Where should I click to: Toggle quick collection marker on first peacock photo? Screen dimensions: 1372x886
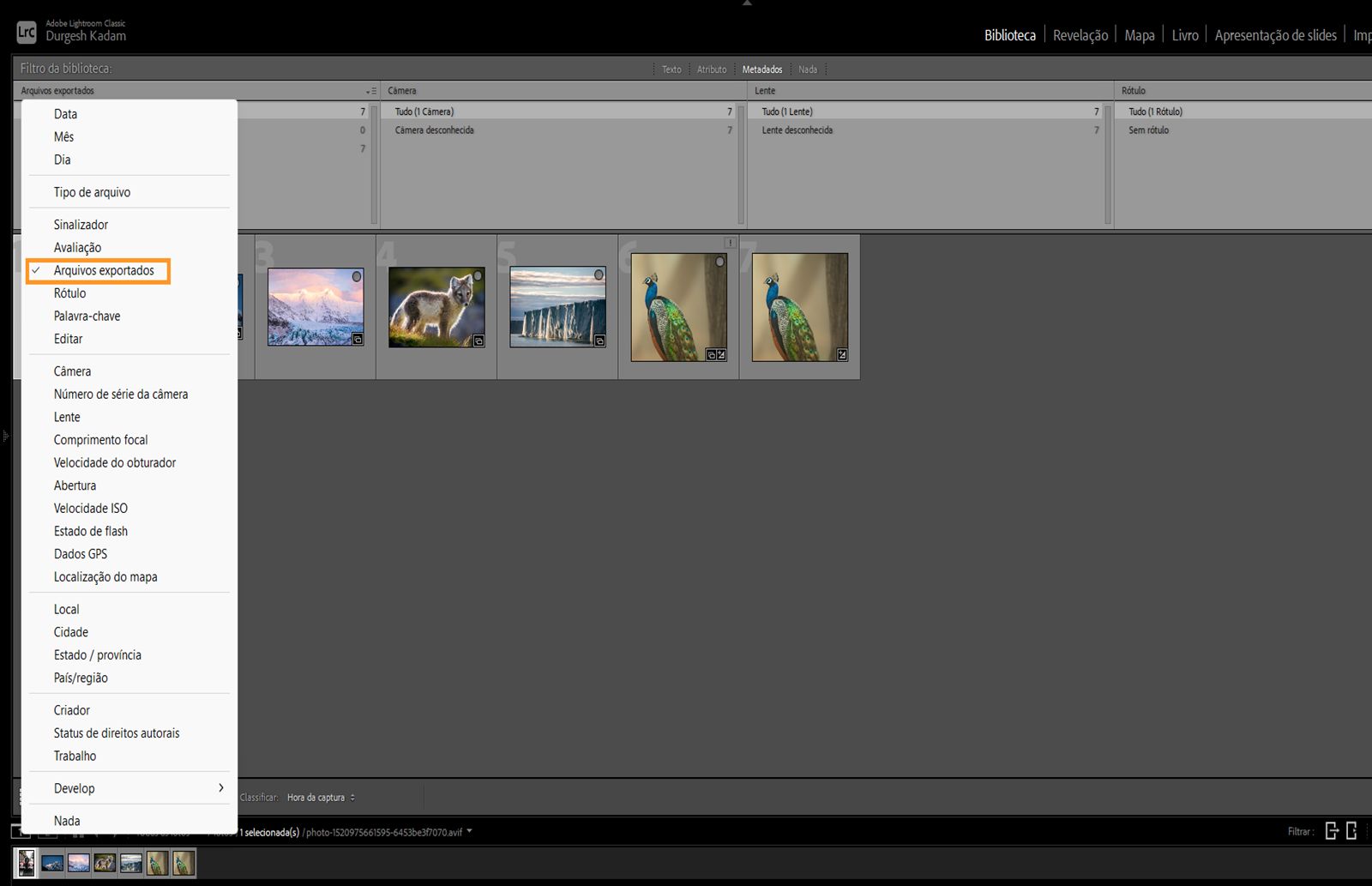[719, 262]
